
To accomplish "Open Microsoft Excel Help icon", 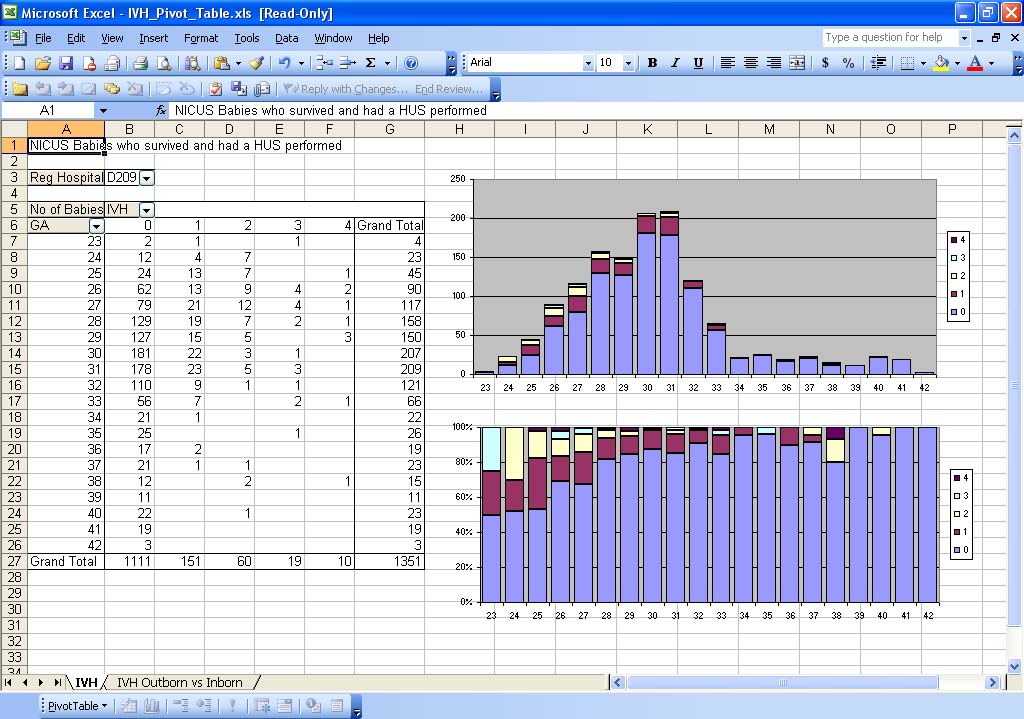I will [411, 63].
